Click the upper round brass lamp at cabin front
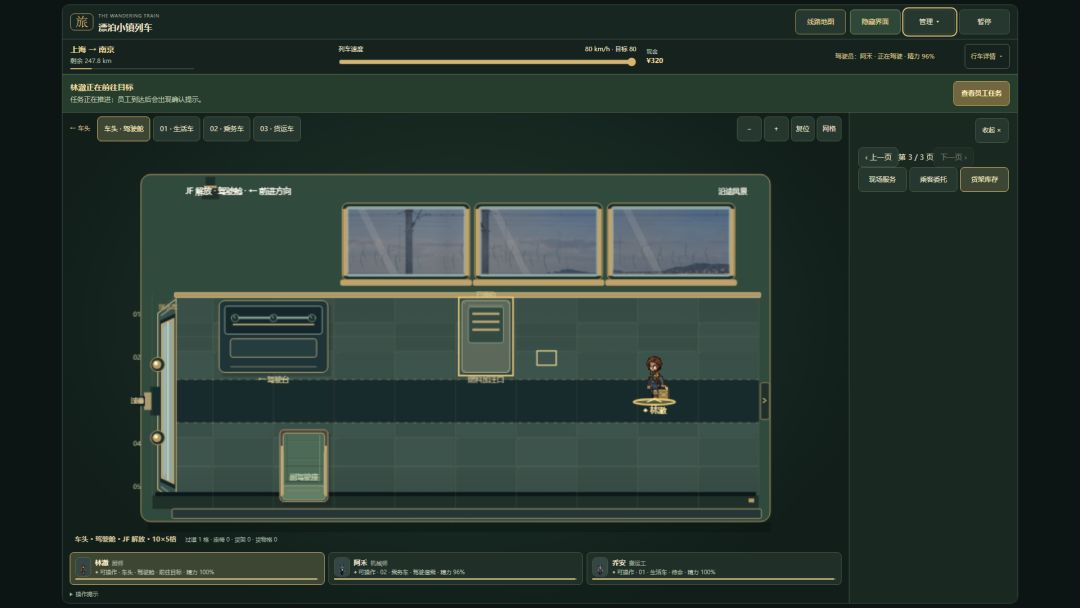This screenshot has width=1080, height=608. (157, 364)
